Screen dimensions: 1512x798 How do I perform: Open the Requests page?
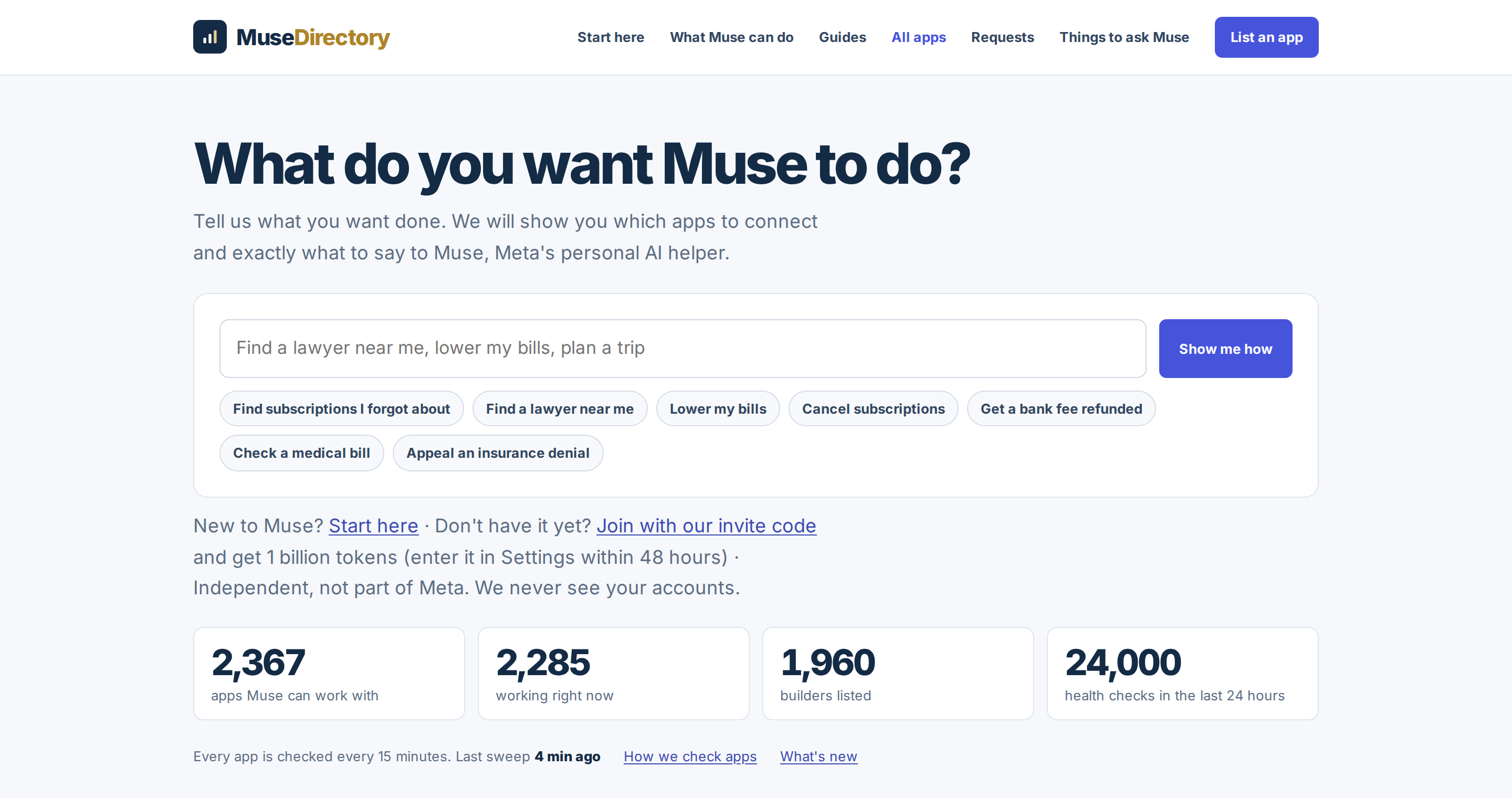(x=1002, y=37)
